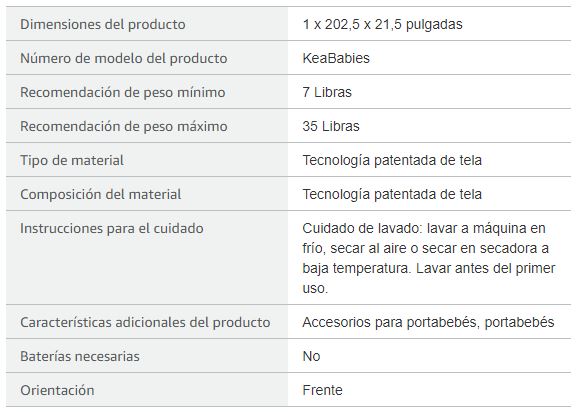Click the 'Cuidado de lavado' instructions text

coord(429,258)
